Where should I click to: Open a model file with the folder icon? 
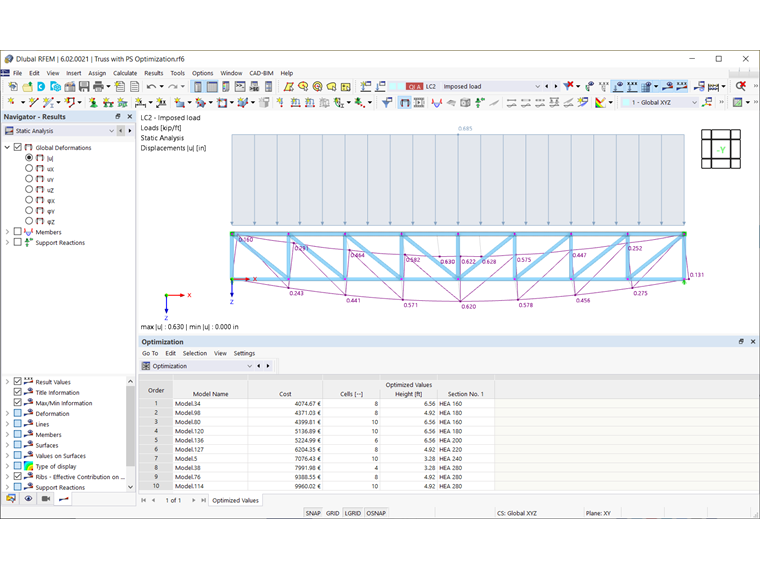pyautogui.click(x=27, y=86)
